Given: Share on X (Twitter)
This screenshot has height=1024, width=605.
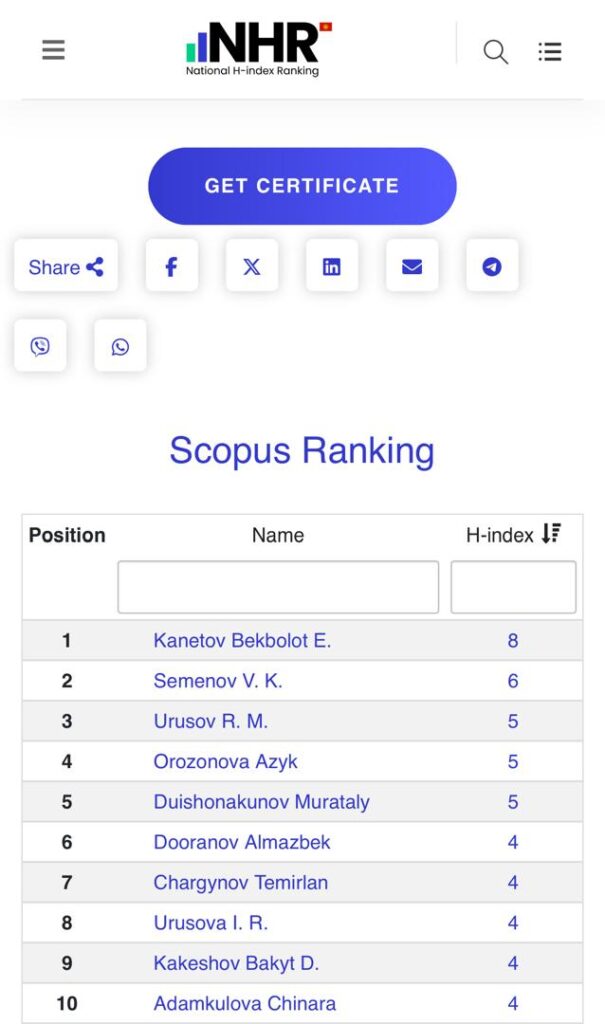Looking at the screenshot, I should pyautogui.click(x=251, y=267).
